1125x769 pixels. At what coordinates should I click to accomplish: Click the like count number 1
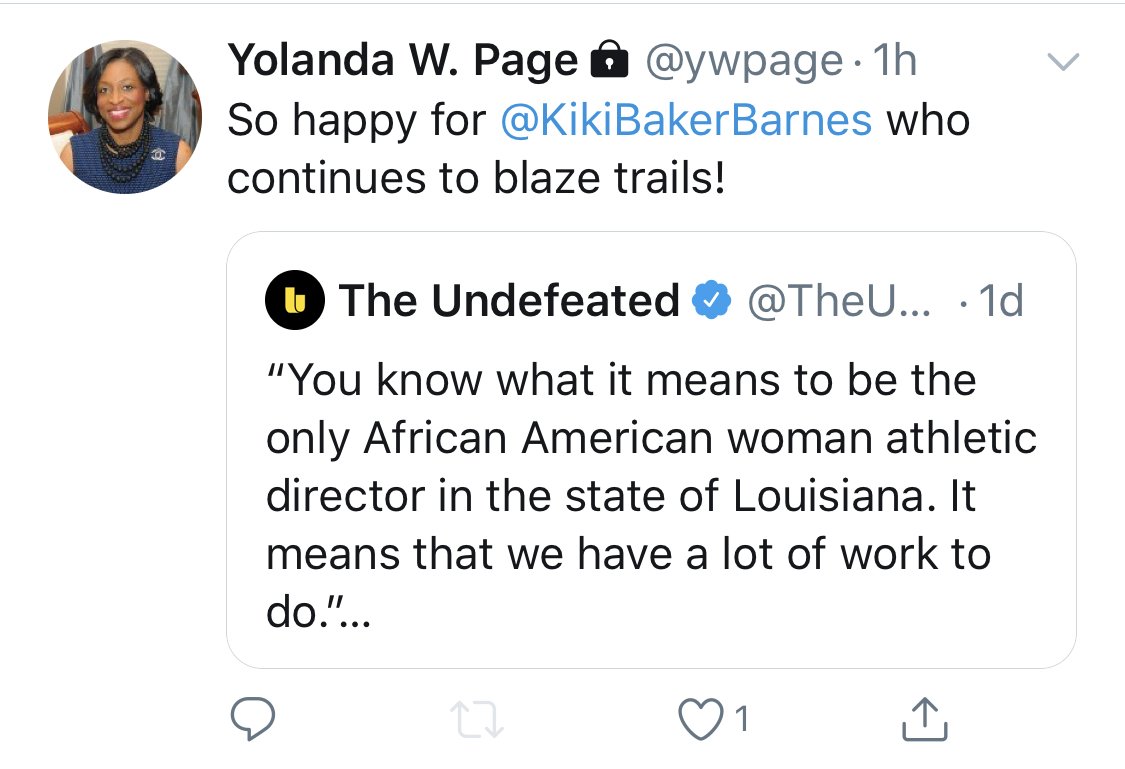(x=742, y=719)
